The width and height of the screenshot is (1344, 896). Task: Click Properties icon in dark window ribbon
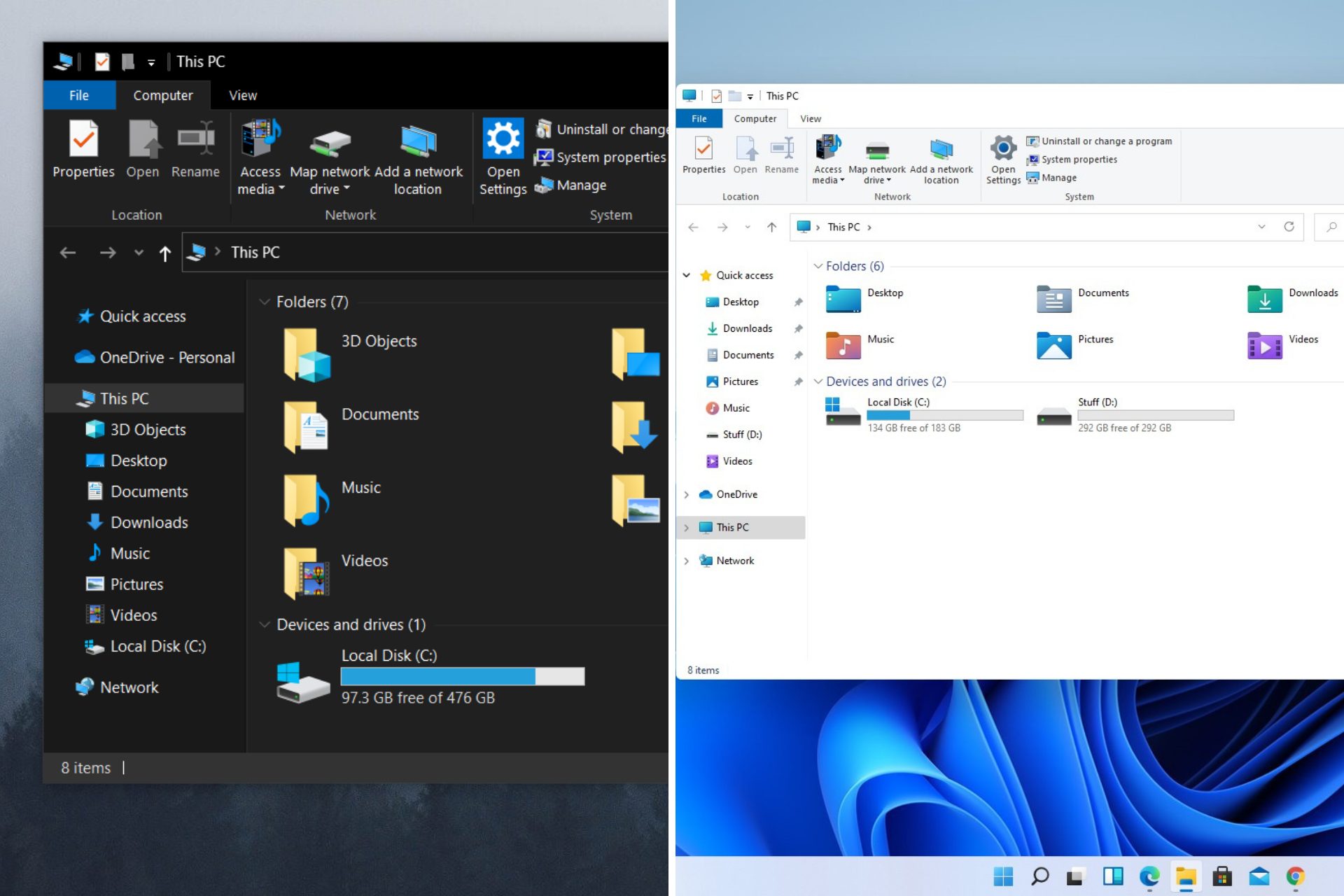(83, 139)
